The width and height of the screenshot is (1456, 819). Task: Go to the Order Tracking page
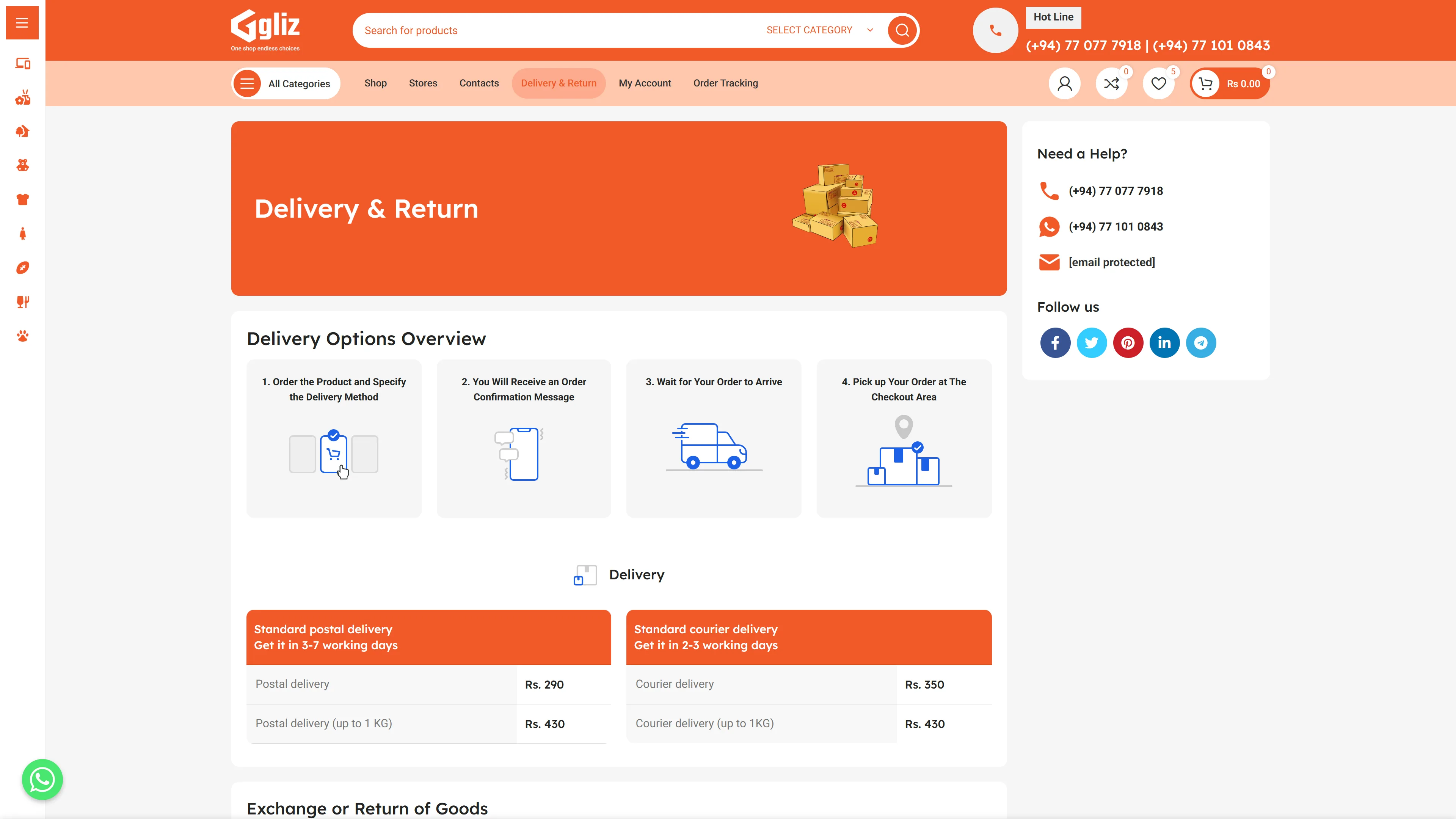coord(725,83)
